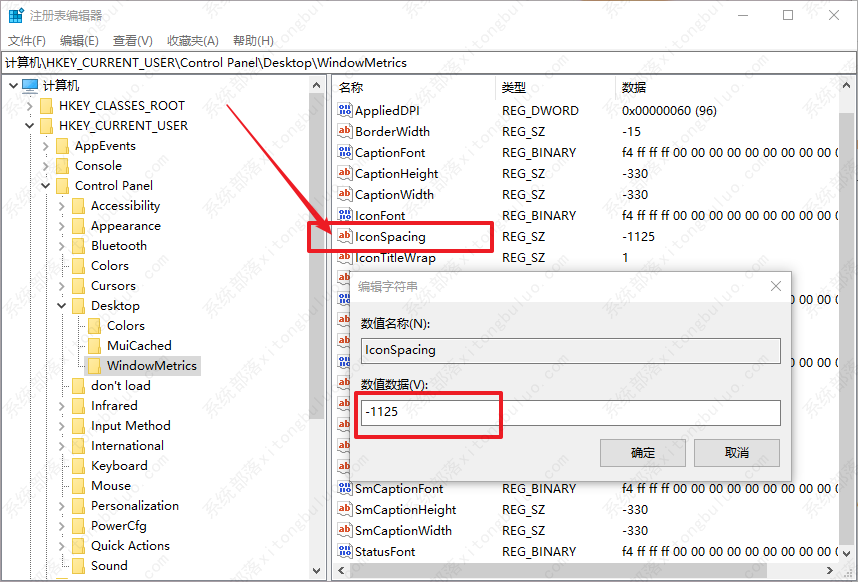Click the Registry Editor title bar icon
The image size is (858, 582).
click(16, 15)
